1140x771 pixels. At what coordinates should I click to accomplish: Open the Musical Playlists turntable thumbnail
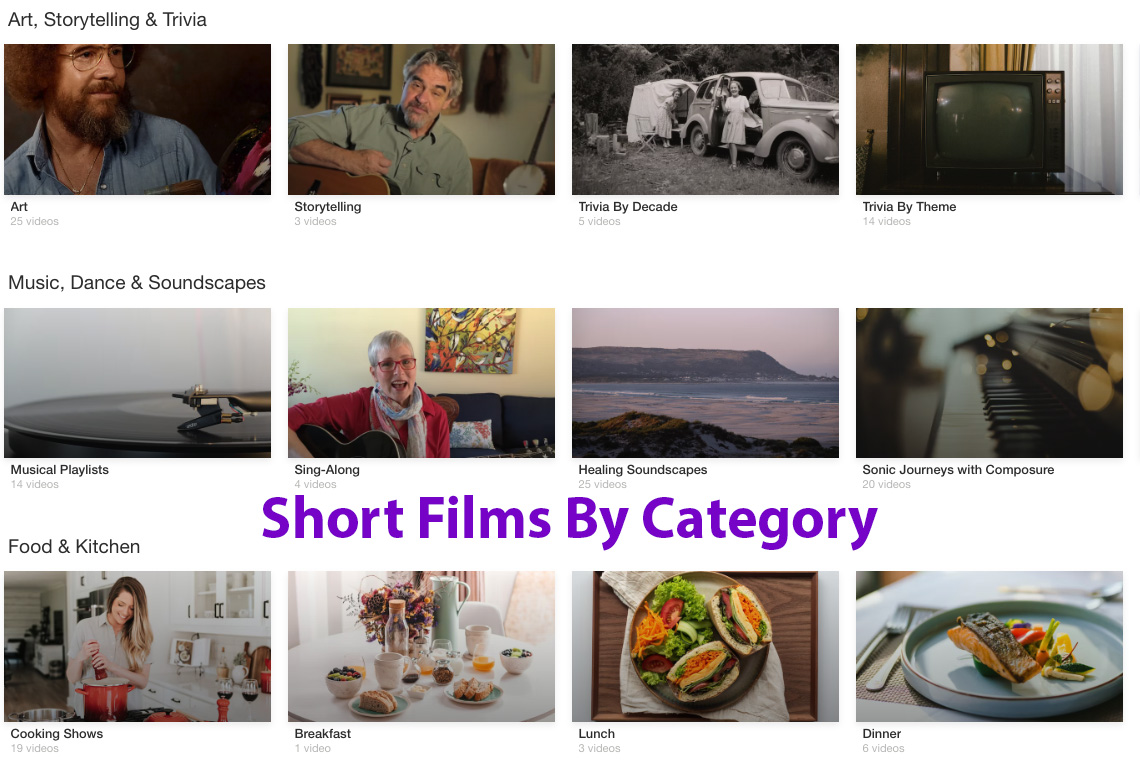tap(137, 383)
